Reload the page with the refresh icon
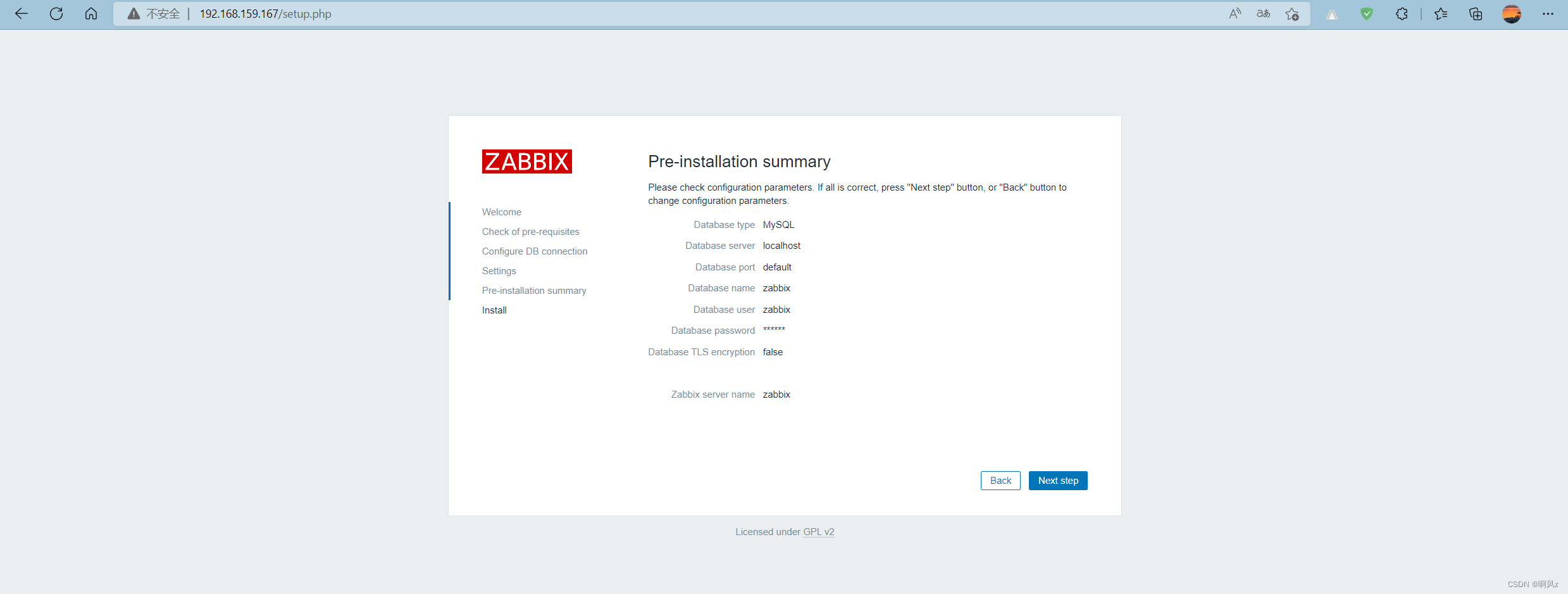The height and width of the screenshot is (594, 1568). (x=56, y=14)
